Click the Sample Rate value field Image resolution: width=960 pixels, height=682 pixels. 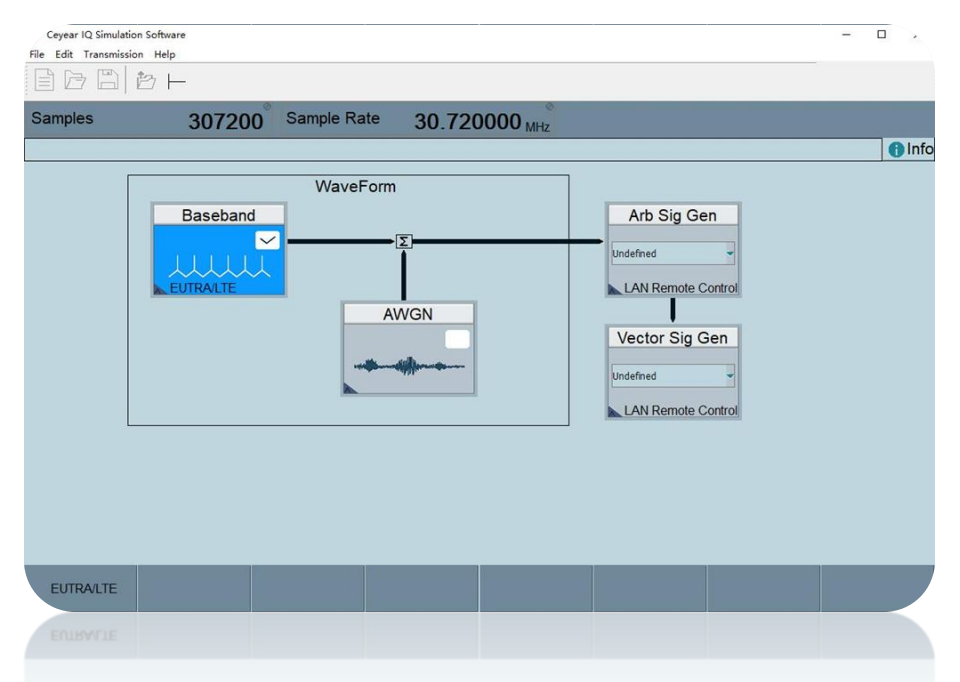click(468, 122)
